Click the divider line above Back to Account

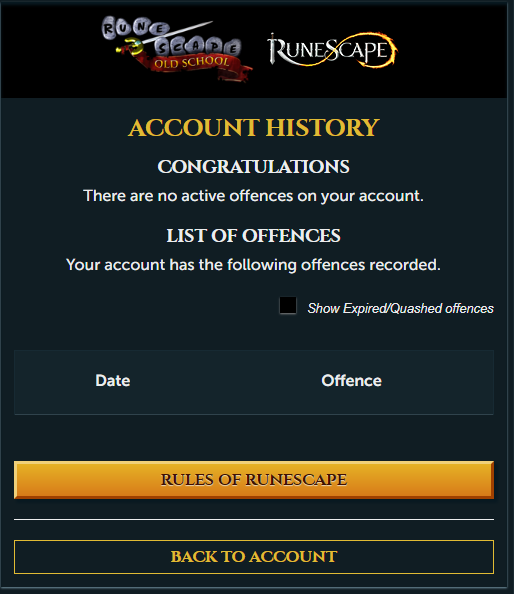point(254,519)
